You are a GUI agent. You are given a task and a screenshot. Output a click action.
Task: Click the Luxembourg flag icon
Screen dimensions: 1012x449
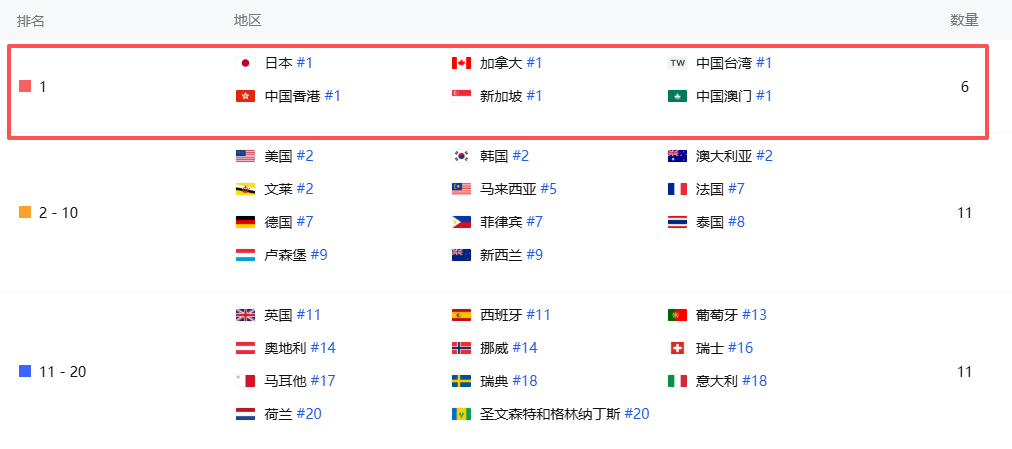tap(245, 255)
